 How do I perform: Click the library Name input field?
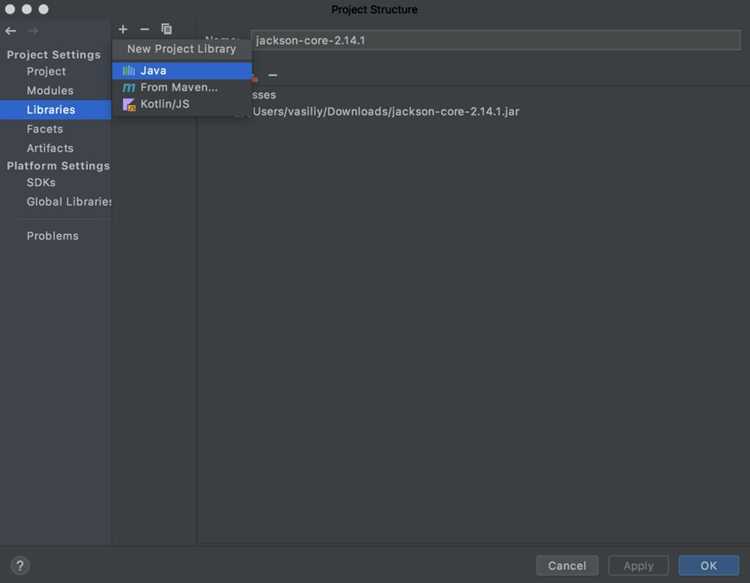pos(496,40)
